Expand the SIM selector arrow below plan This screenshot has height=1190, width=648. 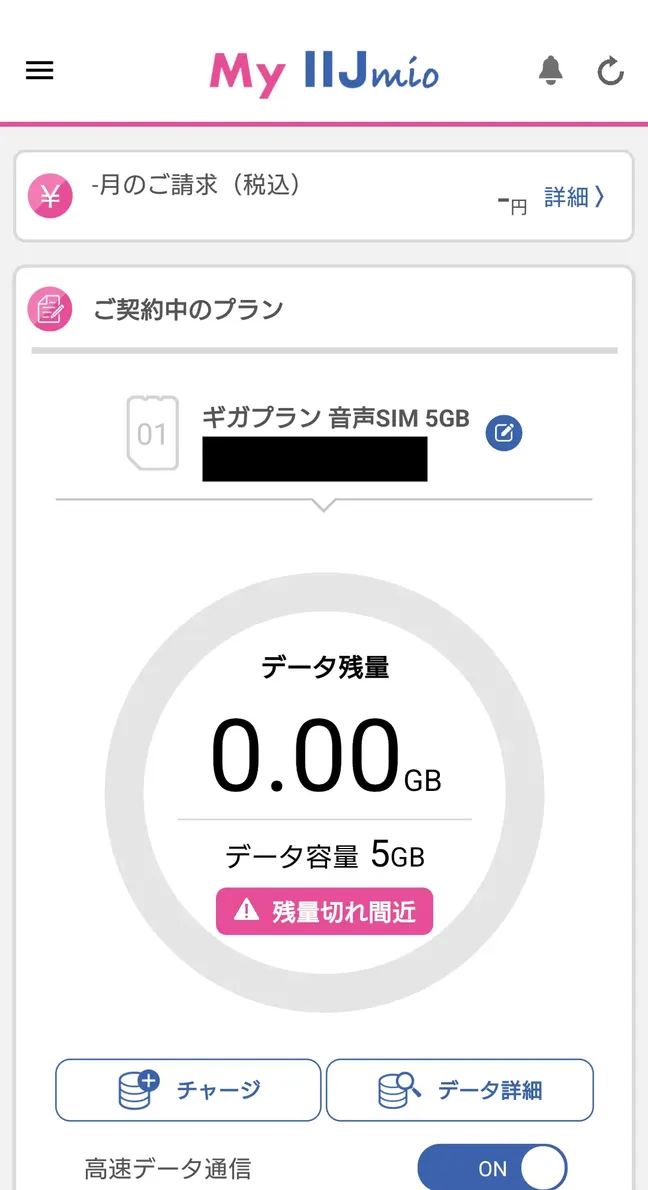click(x=323, y=505)
